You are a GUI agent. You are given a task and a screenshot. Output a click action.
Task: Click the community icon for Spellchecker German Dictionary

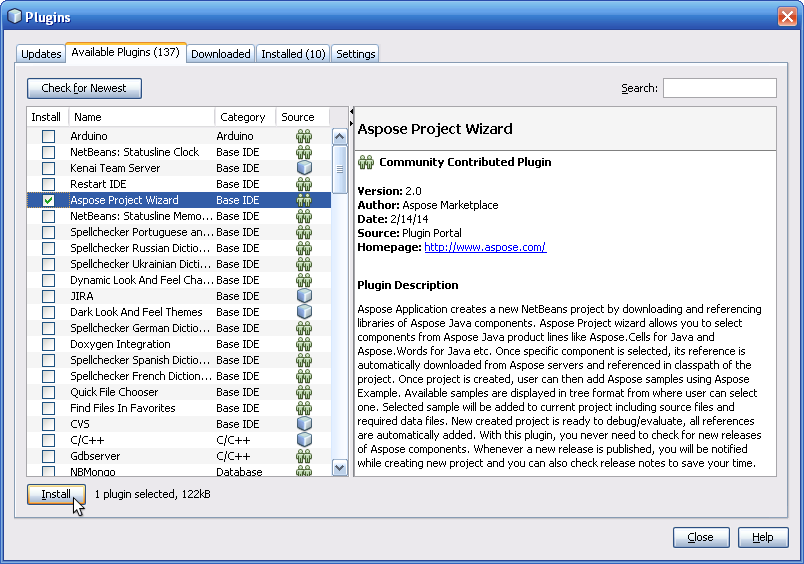coord(304,328)
